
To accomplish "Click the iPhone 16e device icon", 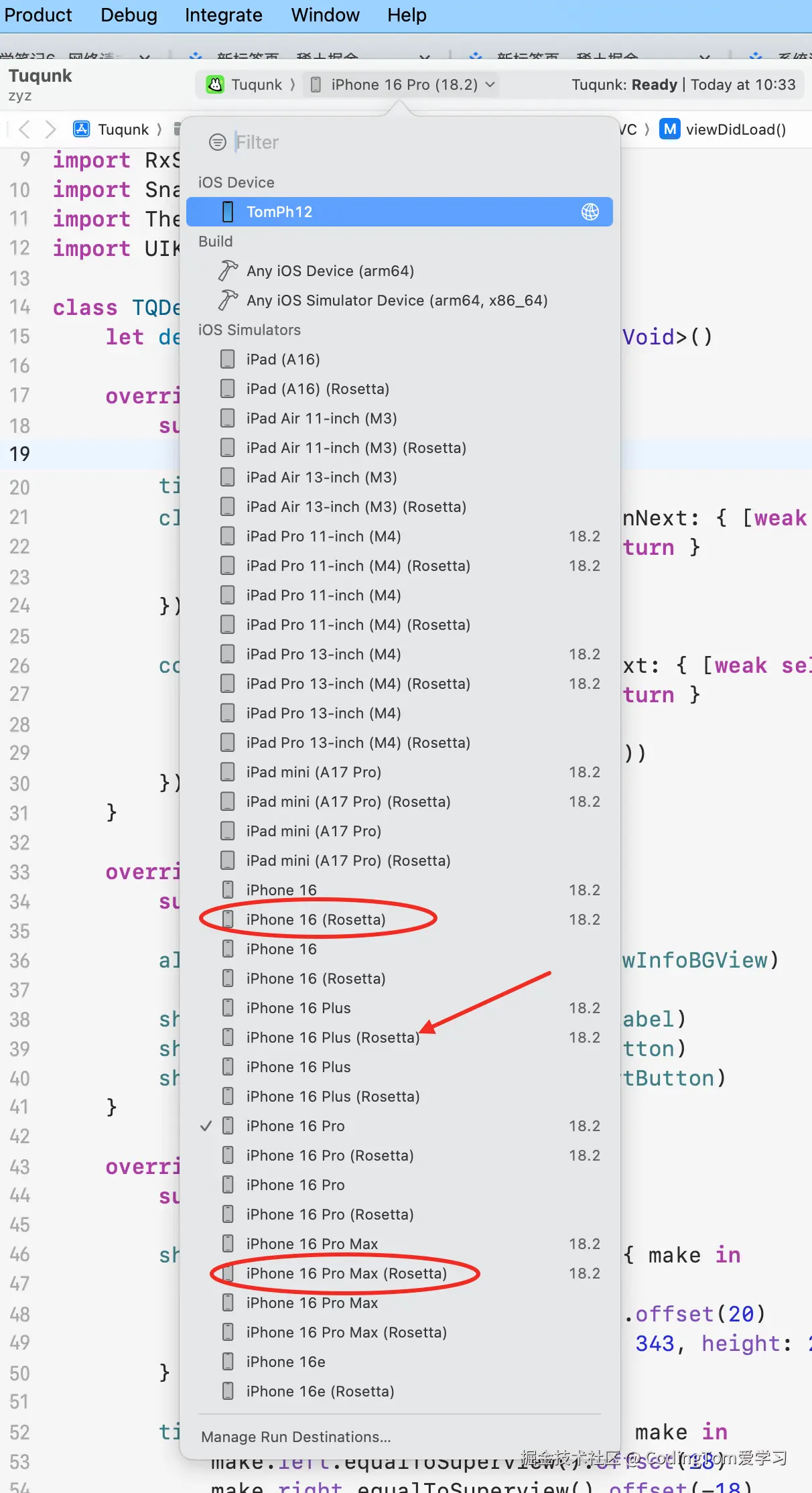I will click(228, 1362).
